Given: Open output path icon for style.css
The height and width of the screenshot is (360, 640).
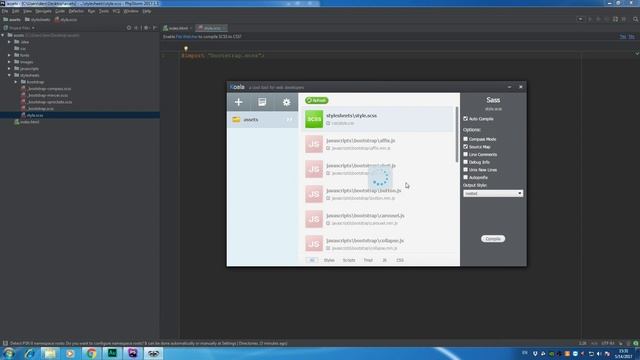Looking at the screenshot, I should 328,123.
